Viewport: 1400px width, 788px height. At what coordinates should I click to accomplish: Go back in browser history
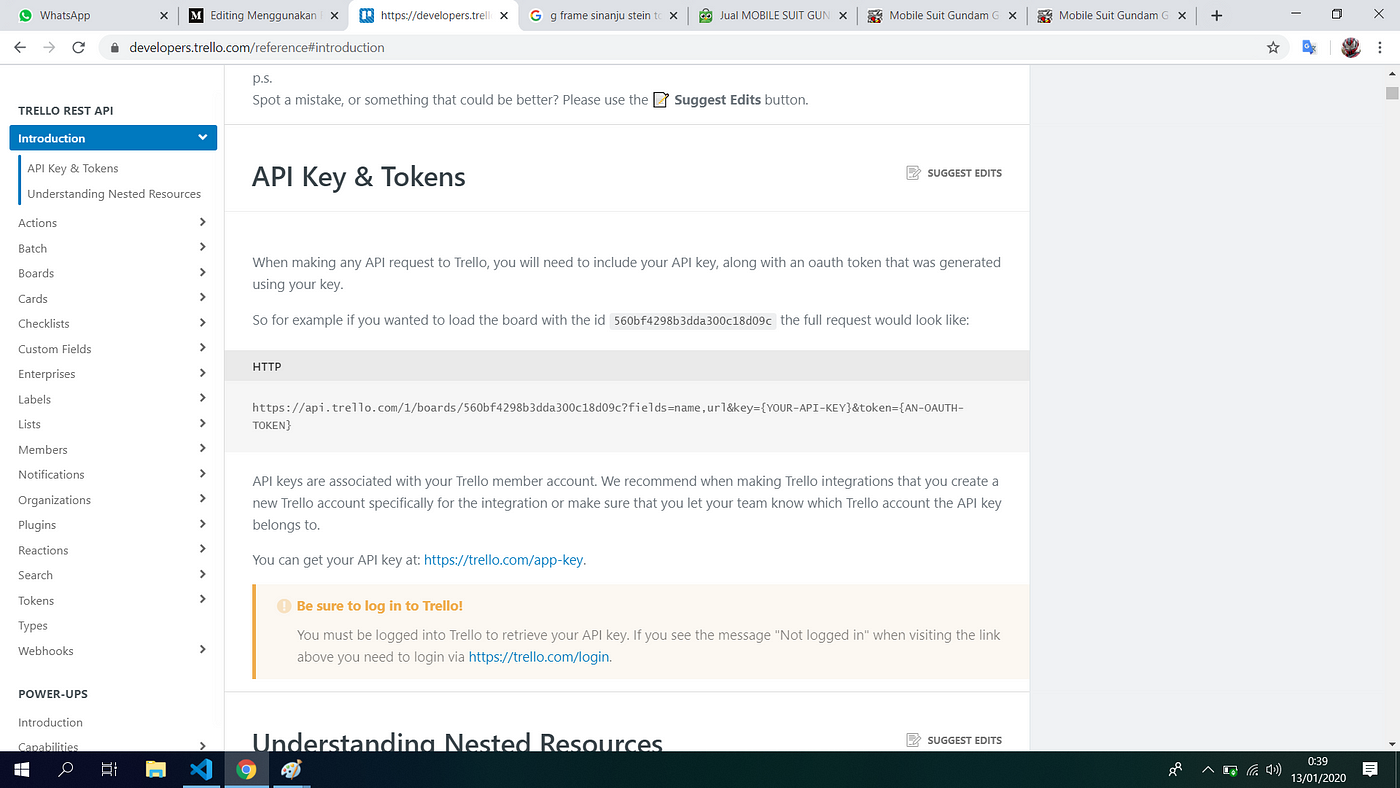tap(20, 47)
